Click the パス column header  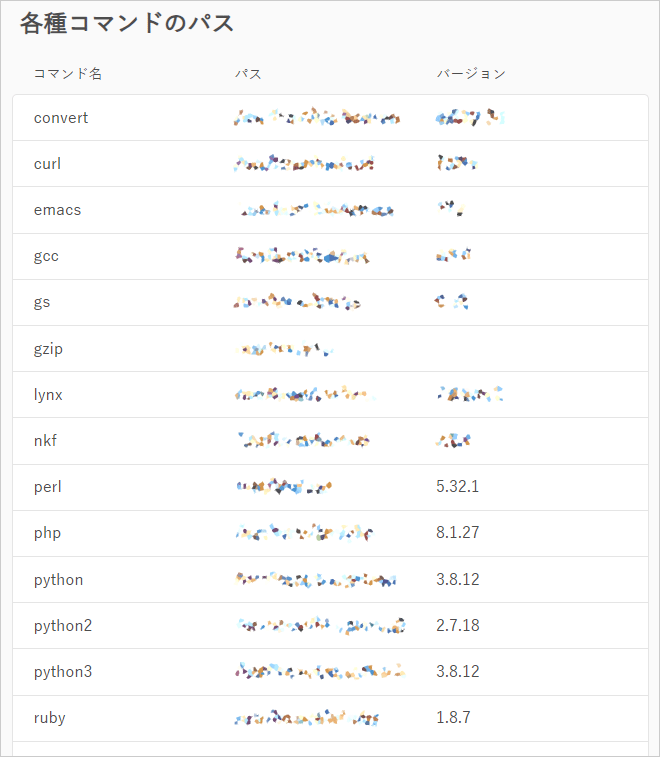coord(248,74)
